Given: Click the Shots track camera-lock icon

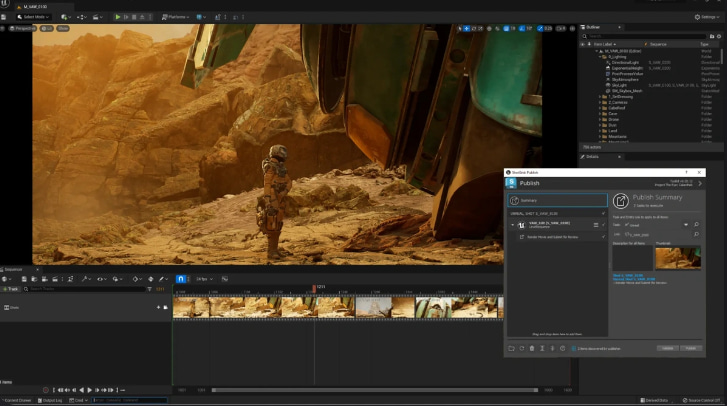Looking at the screenshot, I should click(x=166, y=307).
